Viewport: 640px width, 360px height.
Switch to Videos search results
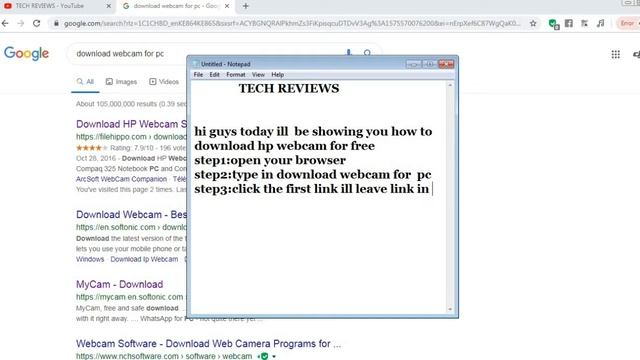pyautogui.click(x=164, y=82)
